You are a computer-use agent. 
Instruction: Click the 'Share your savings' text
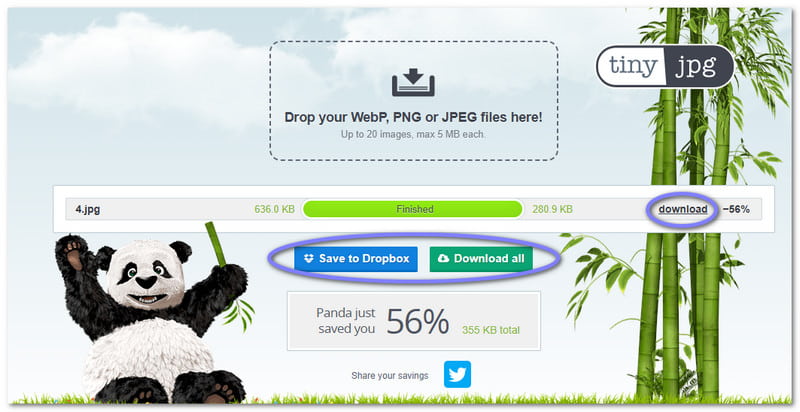point(390,376)
